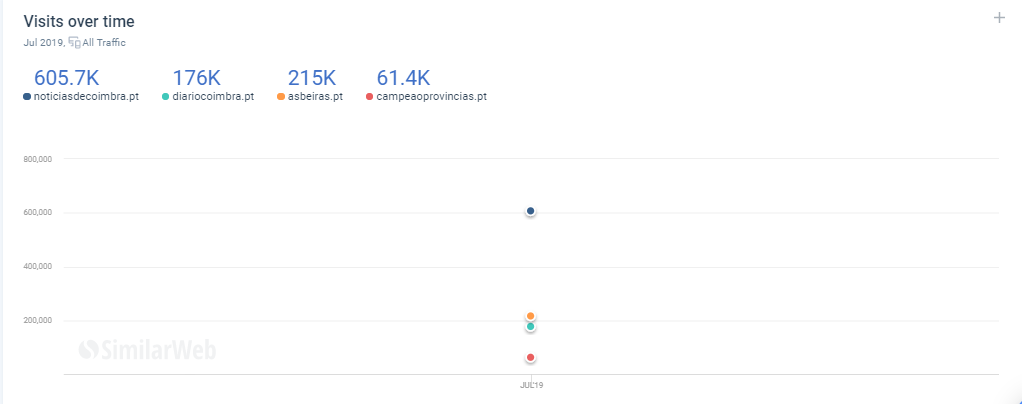Open the asbeiras.pt legend label
Screen dimensions: 1022x404
(x=315, y=96)
